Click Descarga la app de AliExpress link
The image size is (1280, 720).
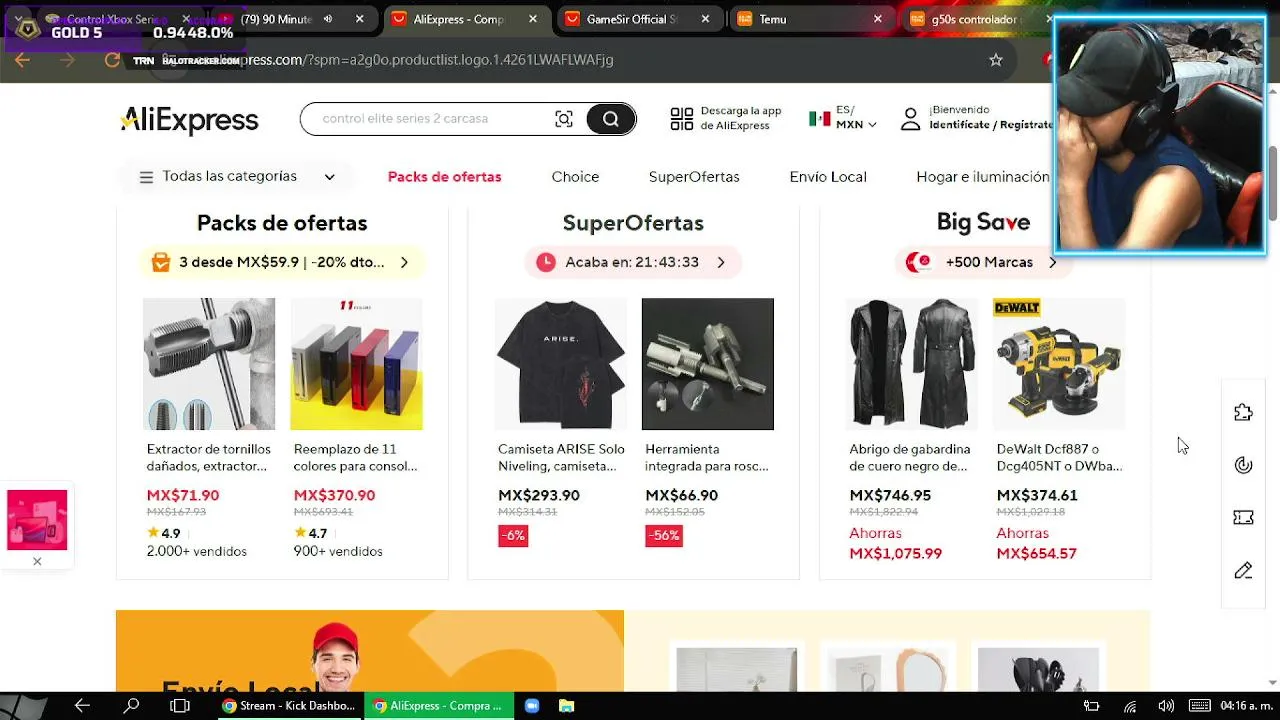(x=741, y=118)
